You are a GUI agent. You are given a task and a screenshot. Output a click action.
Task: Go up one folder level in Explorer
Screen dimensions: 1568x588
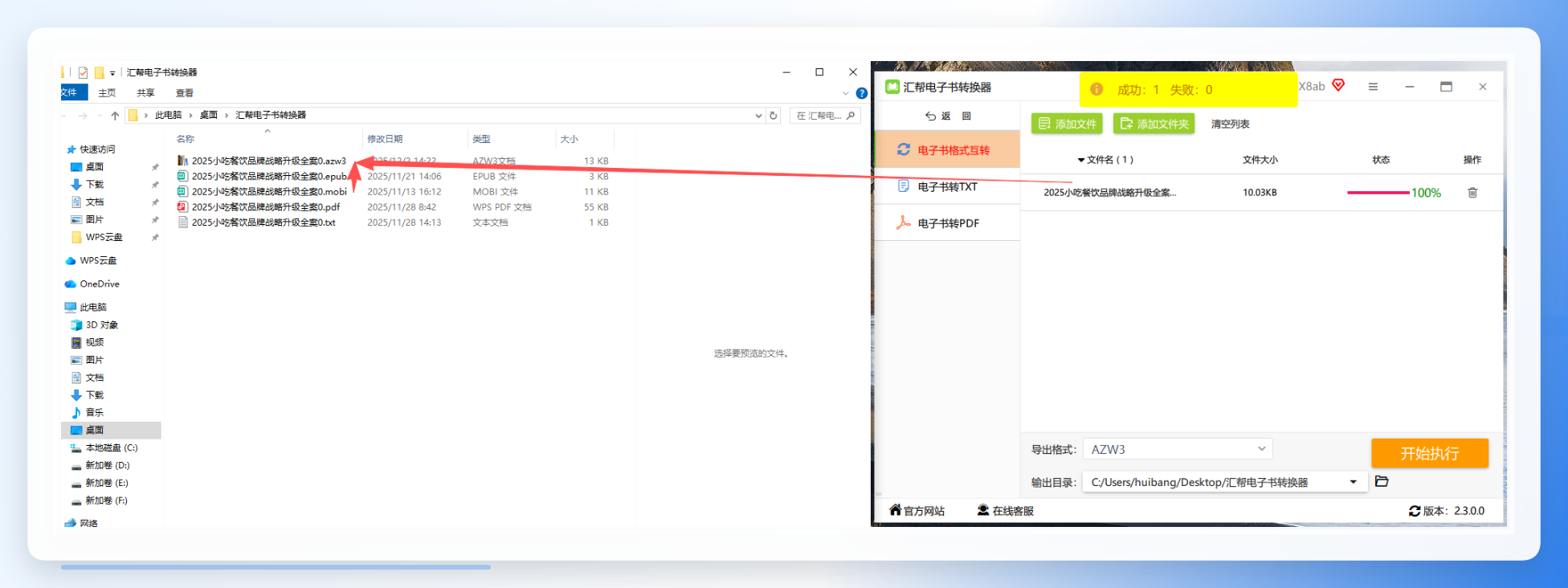[116, 116]
